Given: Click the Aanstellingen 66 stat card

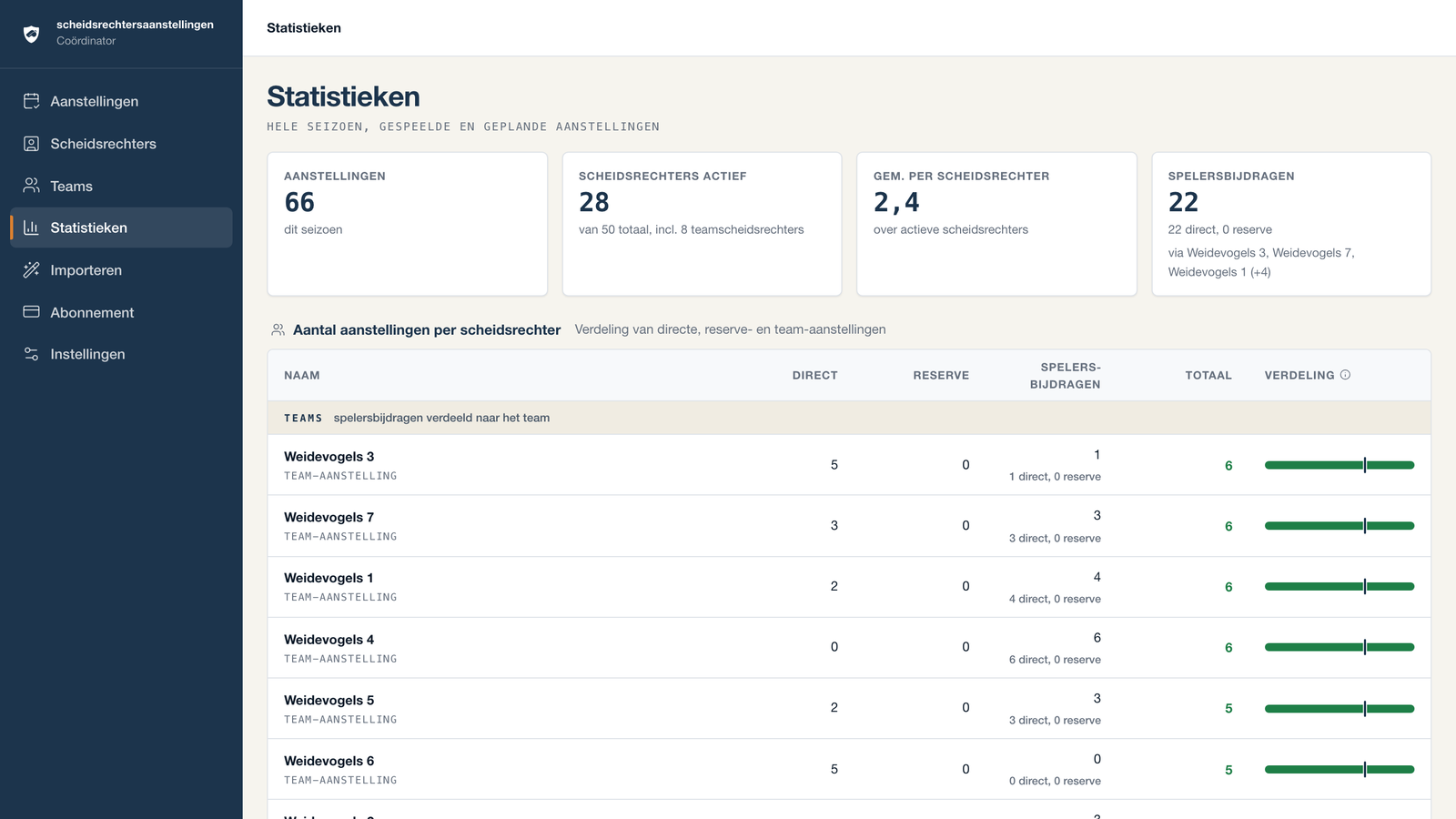Looking at the screenshot, I should point(407,224).
